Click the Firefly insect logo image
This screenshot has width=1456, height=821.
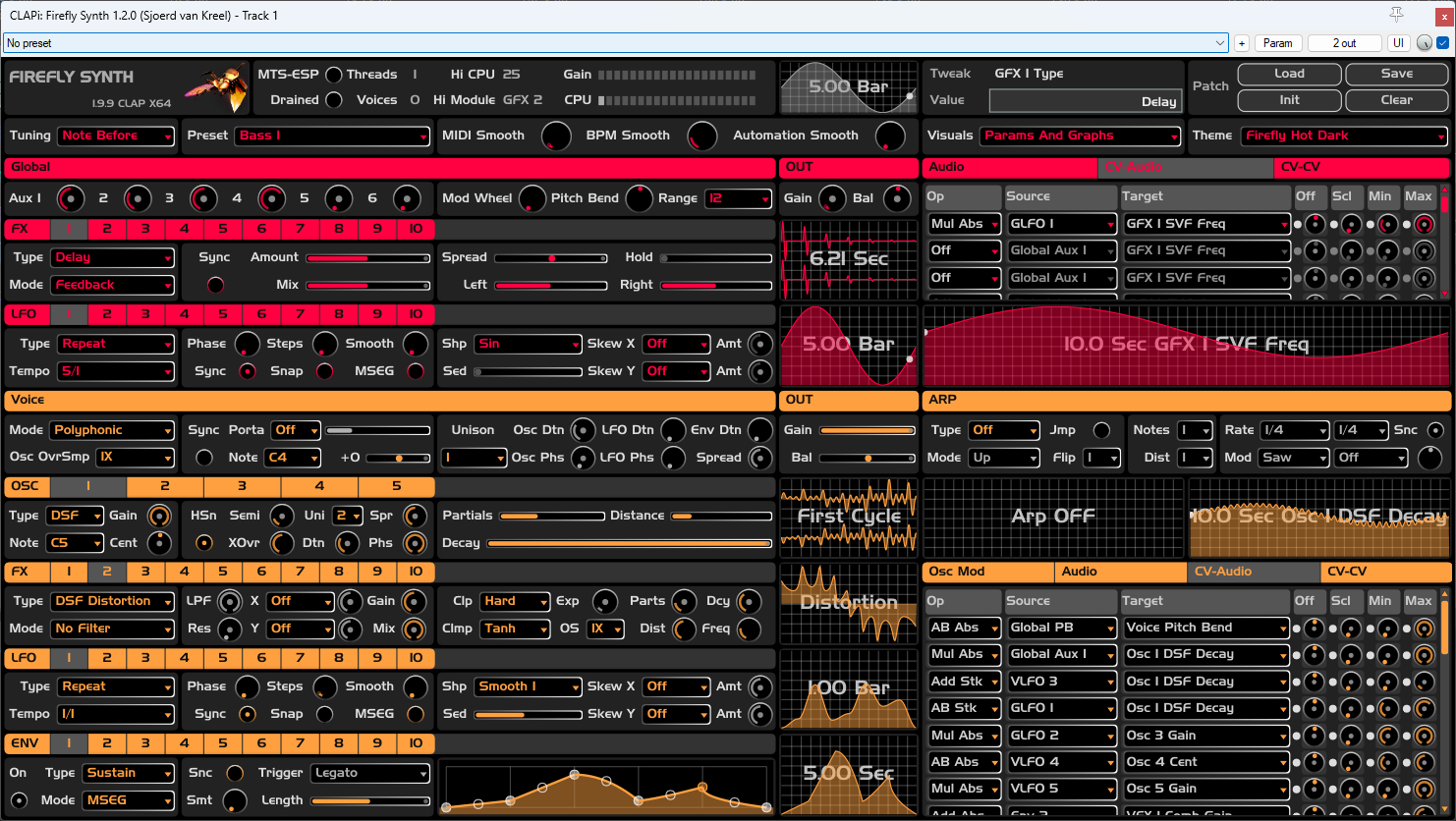(217, 86)
